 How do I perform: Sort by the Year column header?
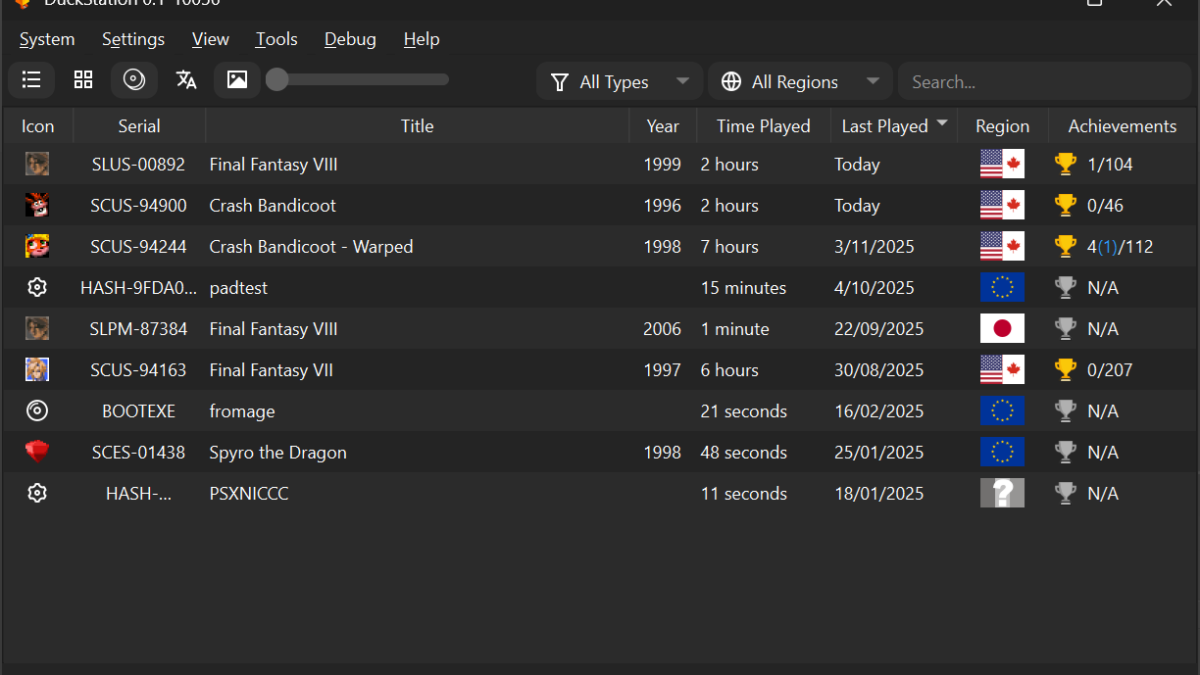point(662,126)
